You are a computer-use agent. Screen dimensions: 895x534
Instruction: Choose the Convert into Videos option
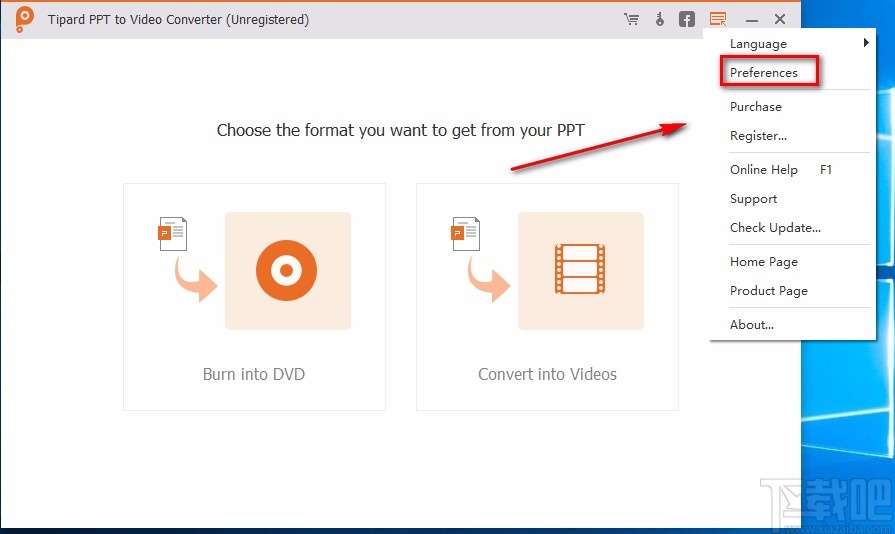click(x=547, y=297)
